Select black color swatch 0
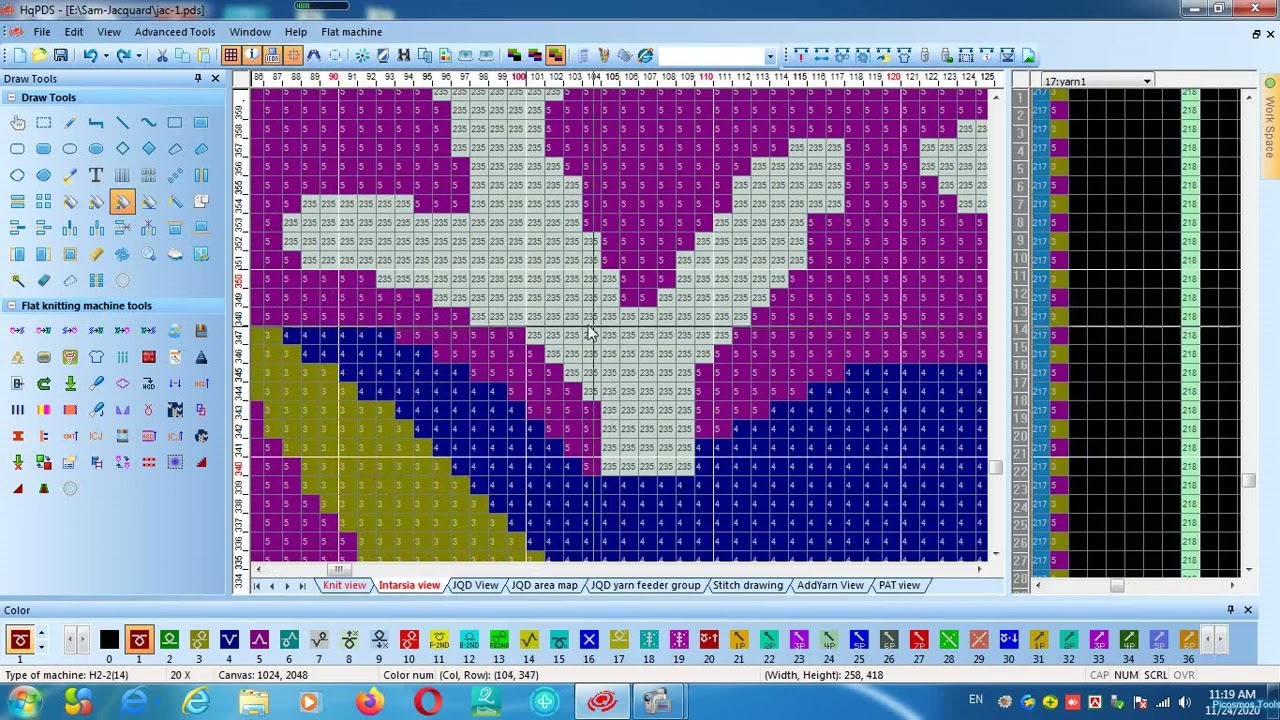Image resolution: width=1280 pixels, height=720 pixels. coord(109,640)
